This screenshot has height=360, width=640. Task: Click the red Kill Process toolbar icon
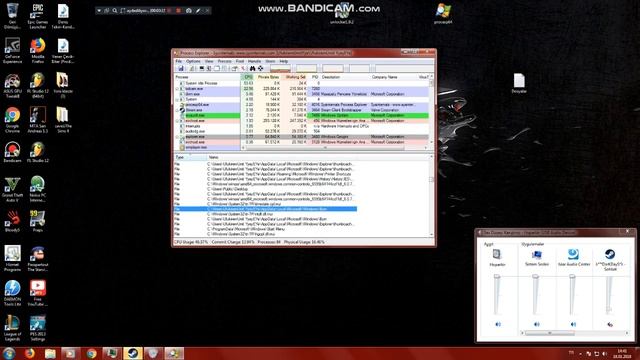point(243,69)
